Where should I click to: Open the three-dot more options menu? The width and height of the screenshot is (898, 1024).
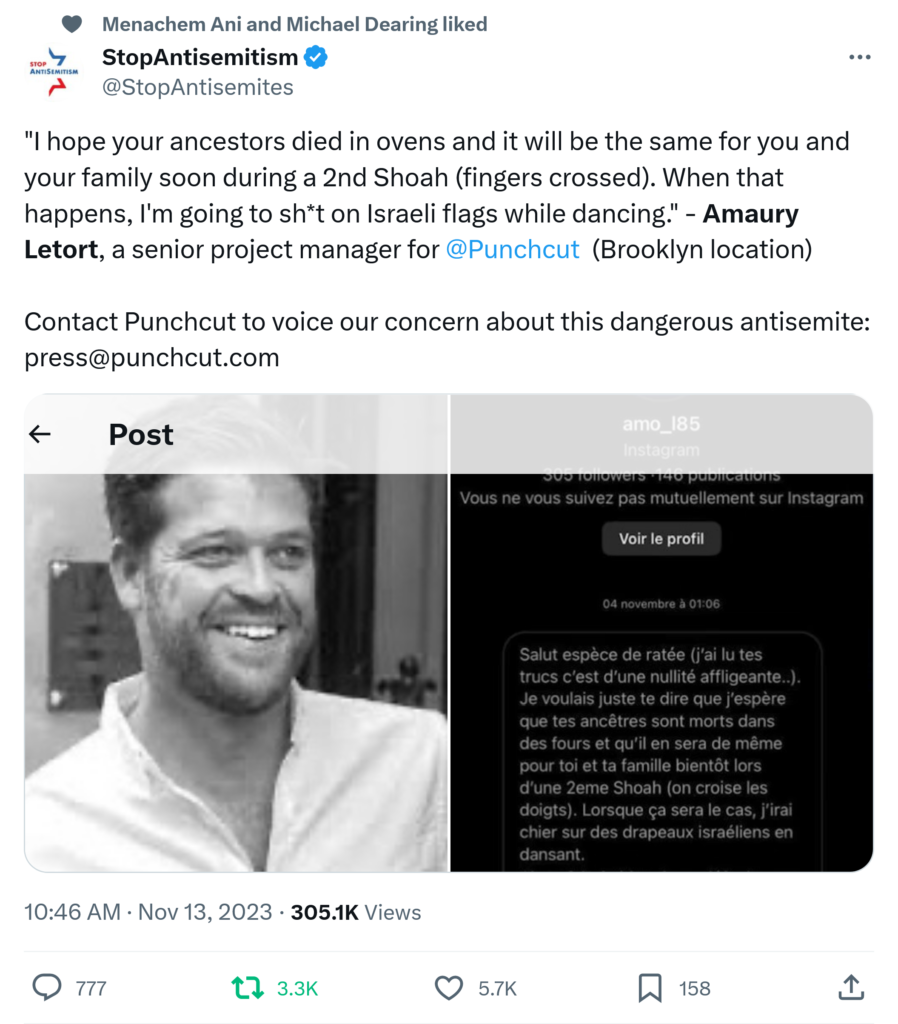pos(859,58)
